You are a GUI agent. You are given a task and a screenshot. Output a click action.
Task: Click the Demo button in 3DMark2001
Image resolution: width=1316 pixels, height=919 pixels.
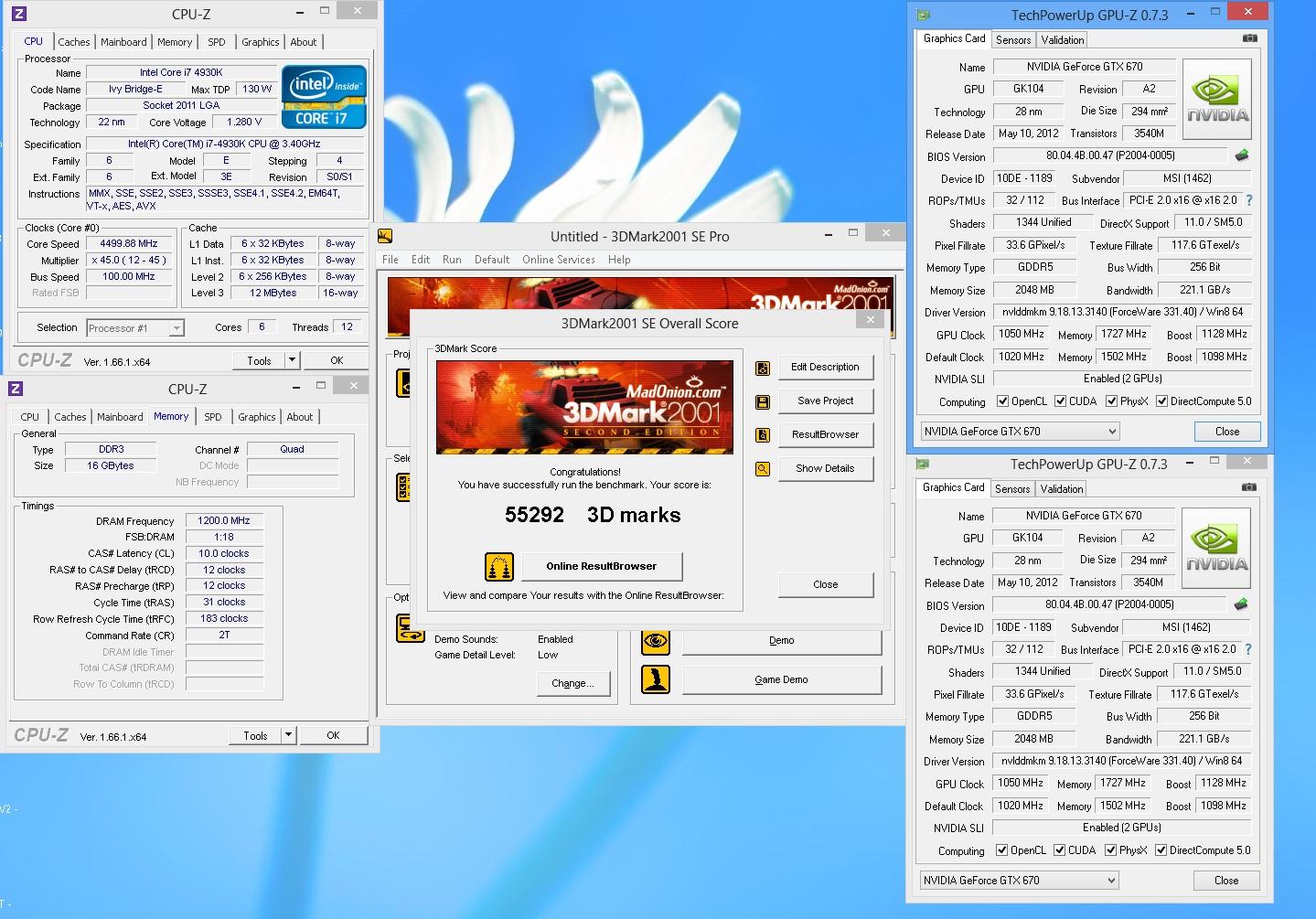[x=782, y=640]
